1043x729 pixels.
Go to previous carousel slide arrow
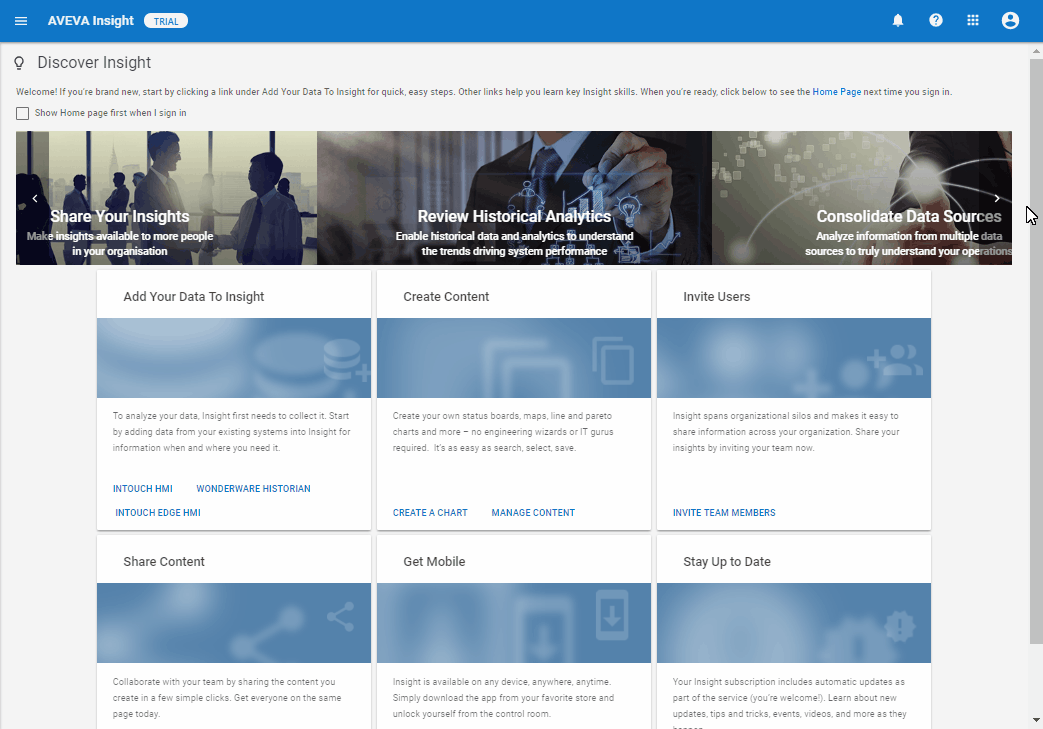coord(35,198)
